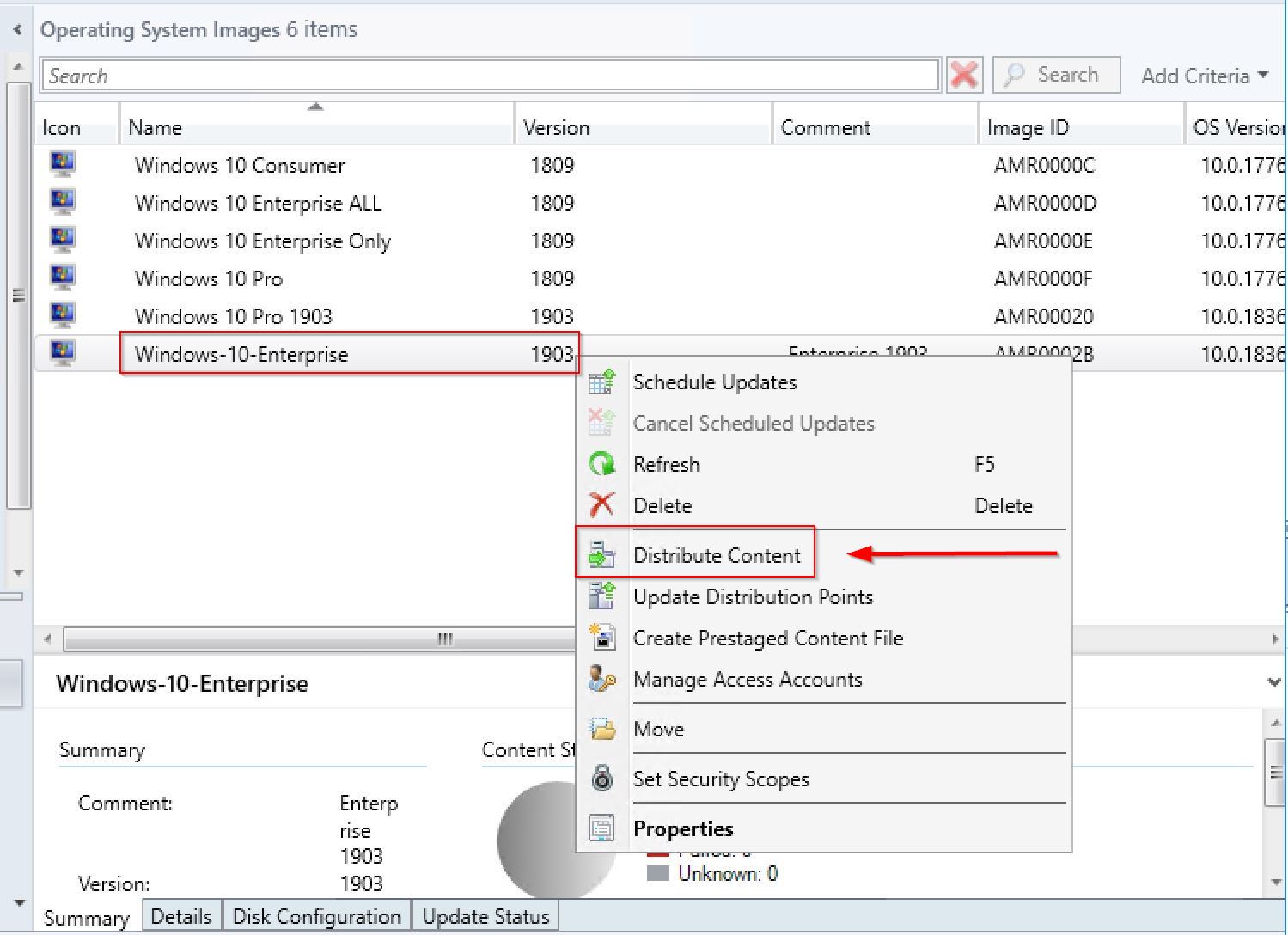The image size is (1288, 935).
Task: Select Move in the context menu
Action: pos(658,729)
